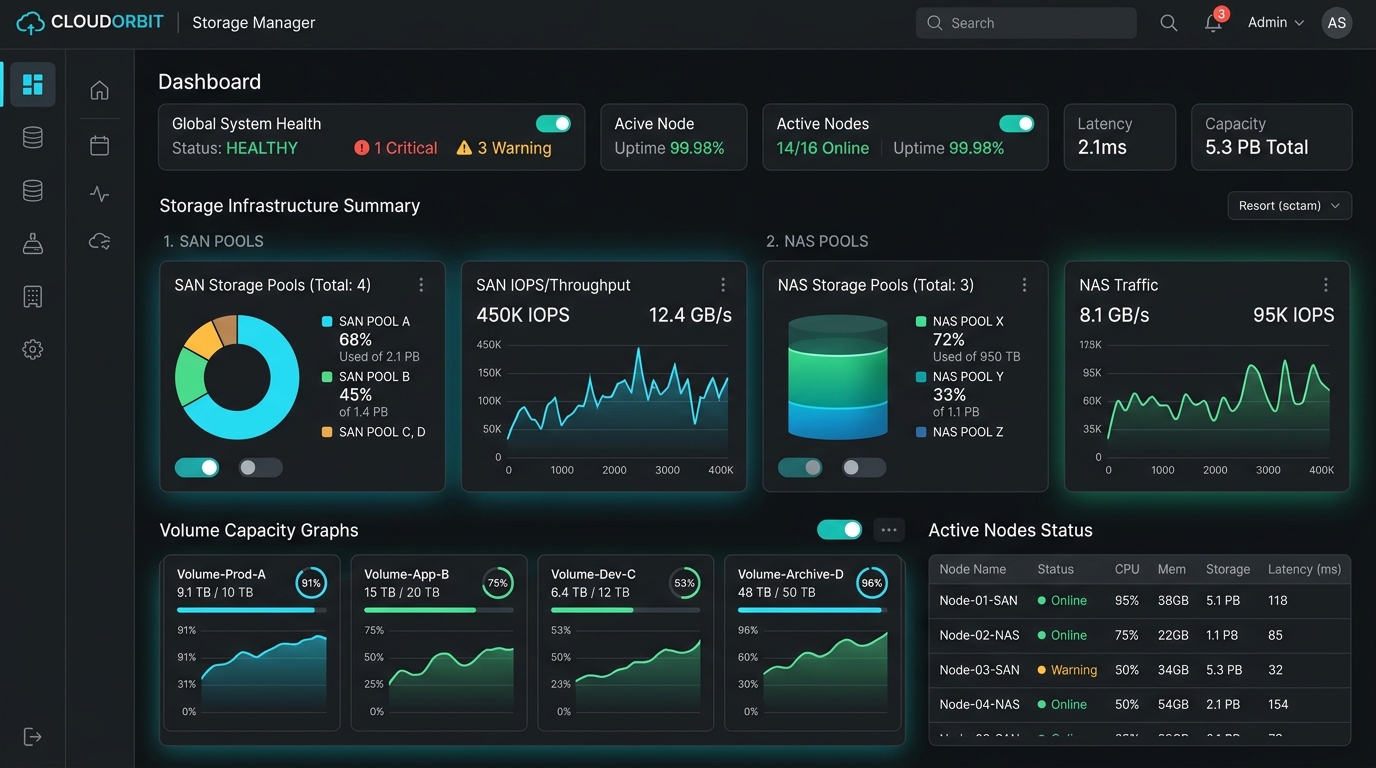
Task: Click SAN POOL A cyan legend swatch
Action: point(327,322)
